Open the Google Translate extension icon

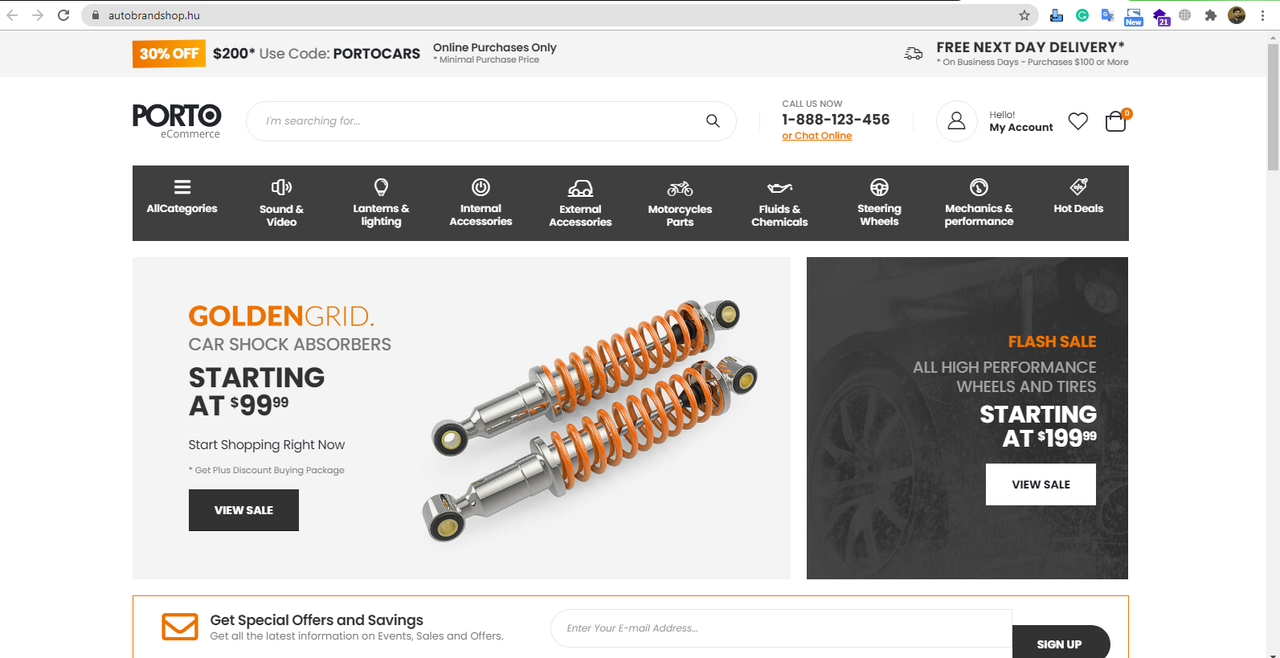(1107, 15)
